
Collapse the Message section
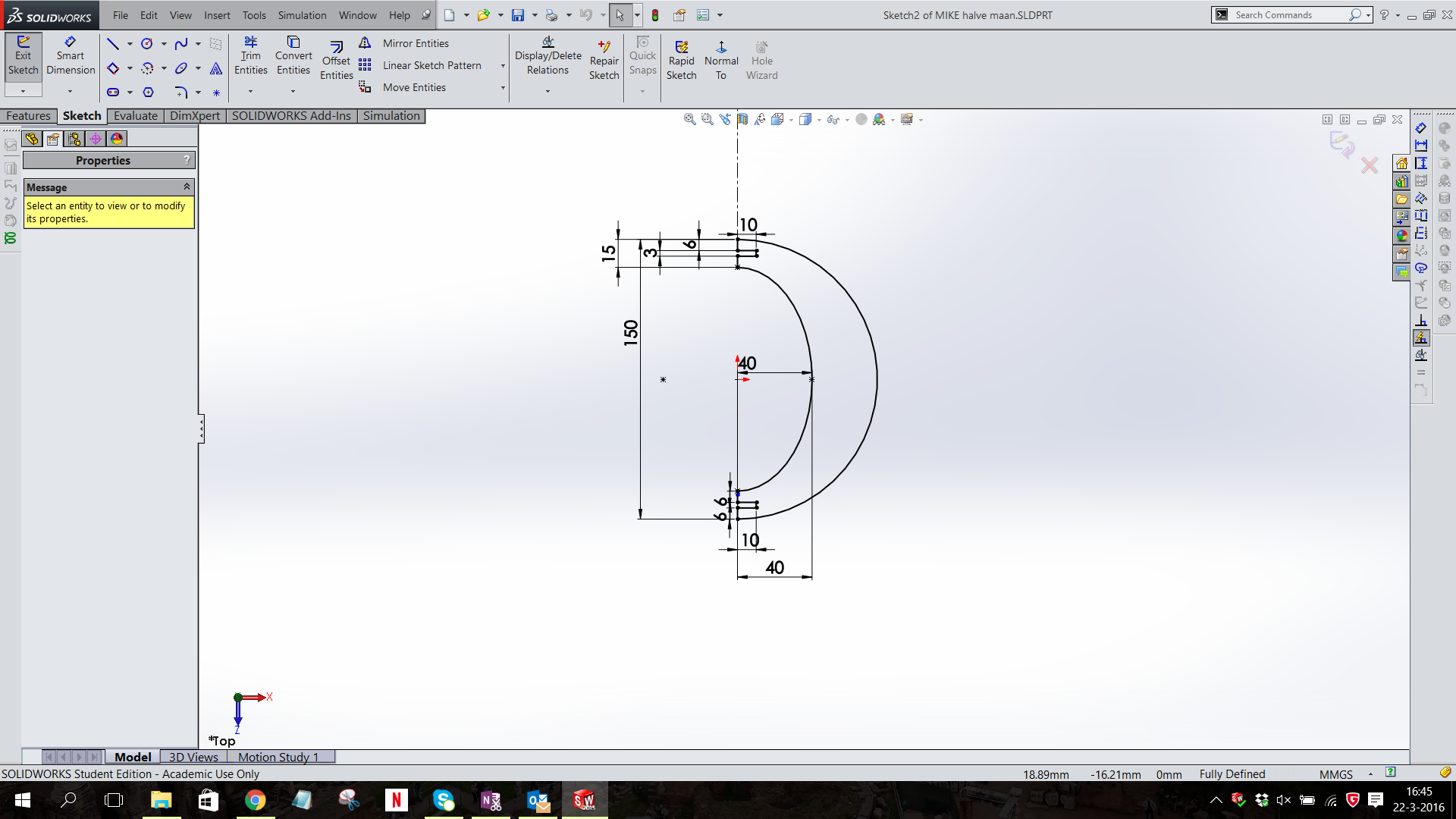[x=187, y=187]
